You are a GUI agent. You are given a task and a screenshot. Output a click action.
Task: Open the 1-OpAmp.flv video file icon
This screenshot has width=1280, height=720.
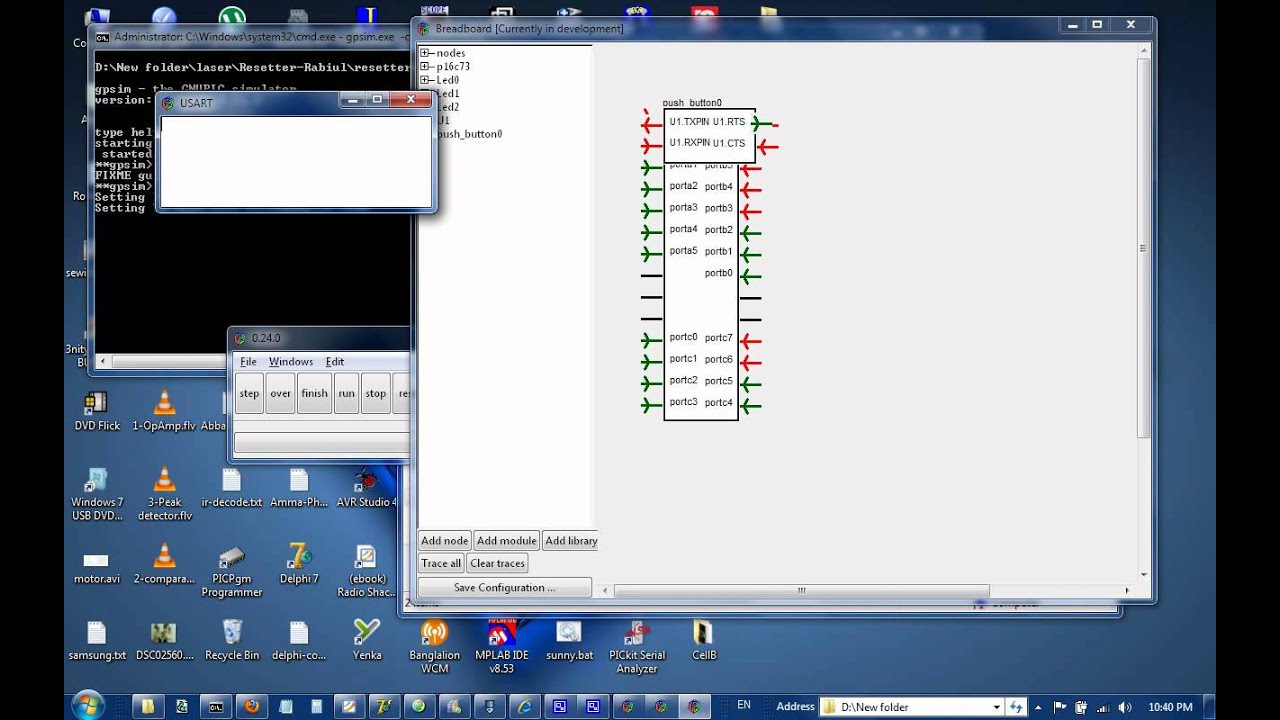164,410
